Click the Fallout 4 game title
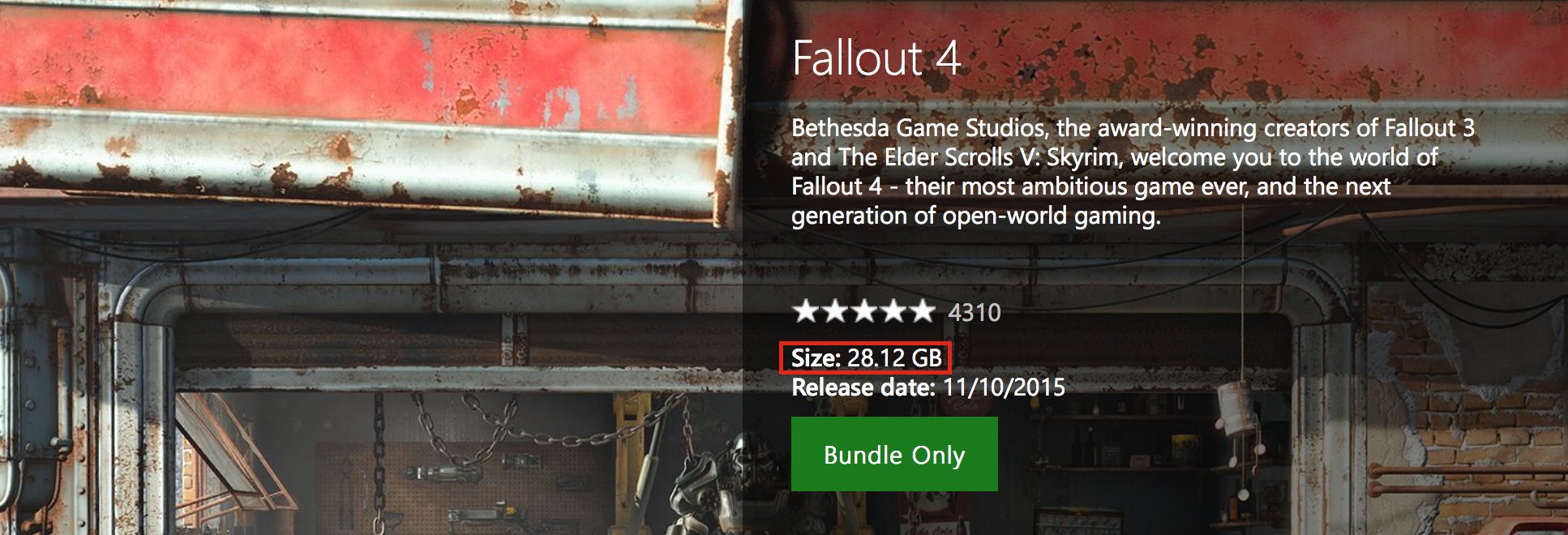 coord(876,58)
